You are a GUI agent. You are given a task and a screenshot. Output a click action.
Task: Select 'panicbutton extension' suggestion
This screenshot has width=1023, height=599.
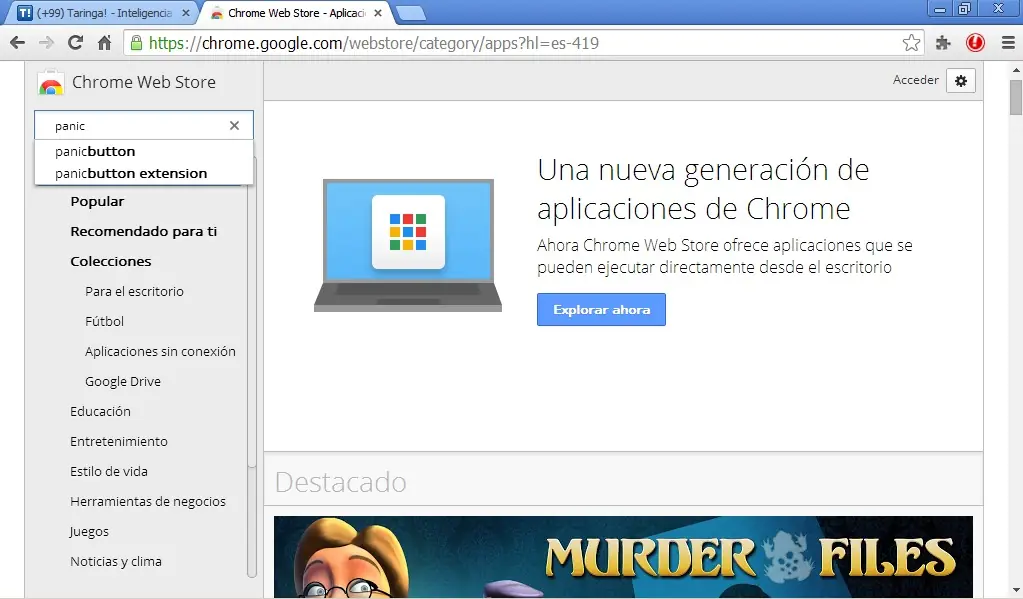click(x=144, y=174)
